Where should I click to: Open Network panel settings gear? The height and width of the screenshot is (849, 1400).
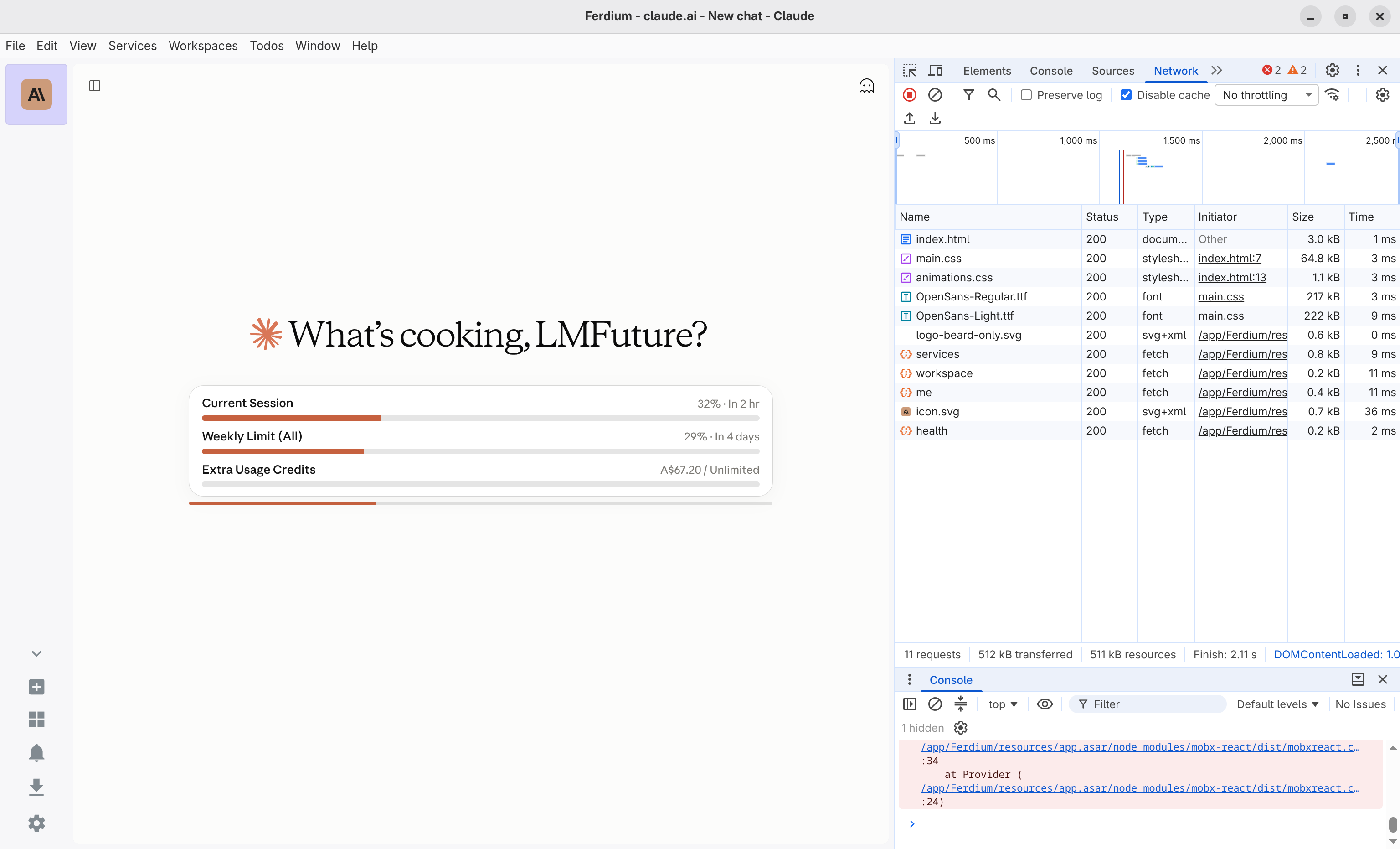pyautogui.click(x=1382, y=95)
